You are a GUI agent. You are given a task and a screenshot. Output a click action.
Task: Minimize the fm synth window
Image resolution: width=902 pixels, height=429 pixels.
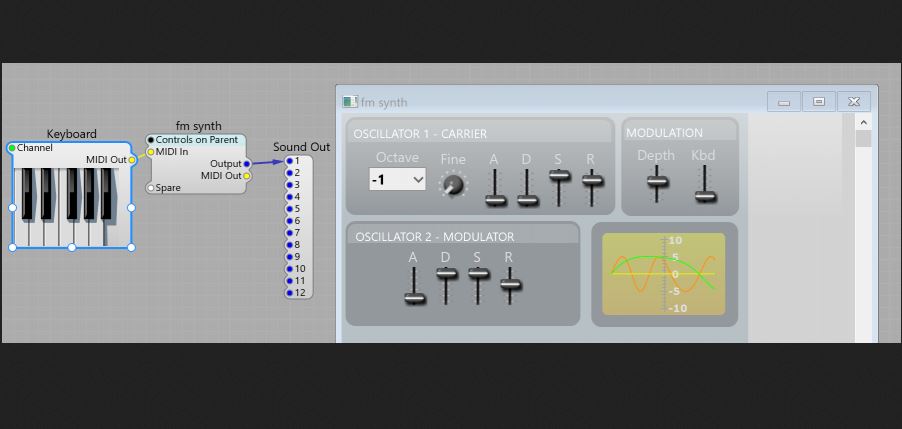pos(783,102)
